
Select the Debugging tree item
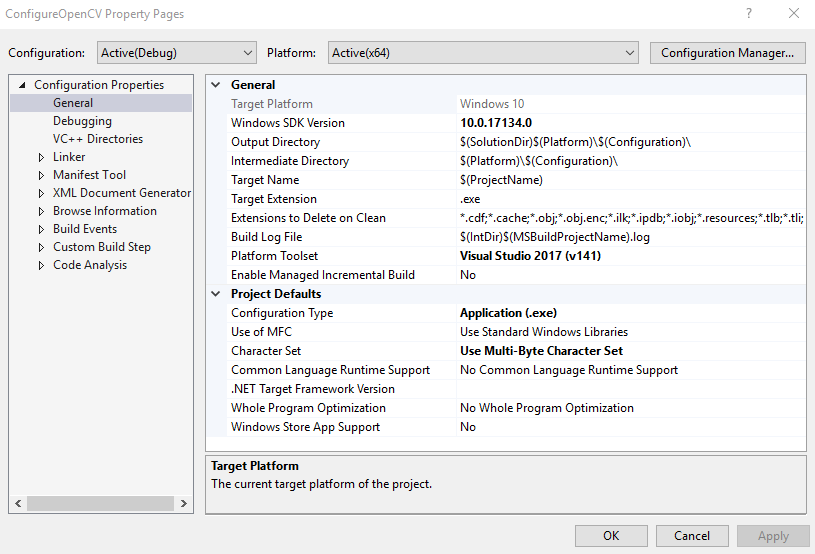pos(82,121)
